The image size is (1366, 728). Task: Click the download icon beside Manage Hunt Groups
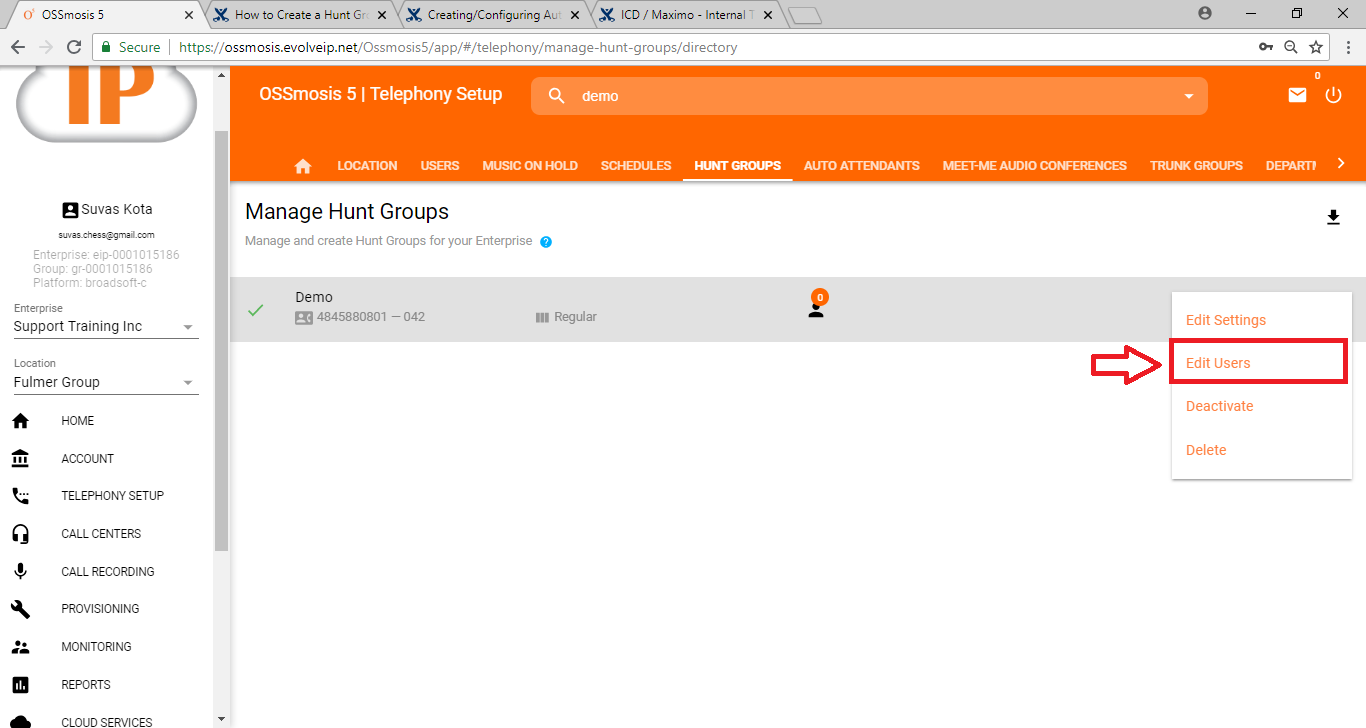1333,217
